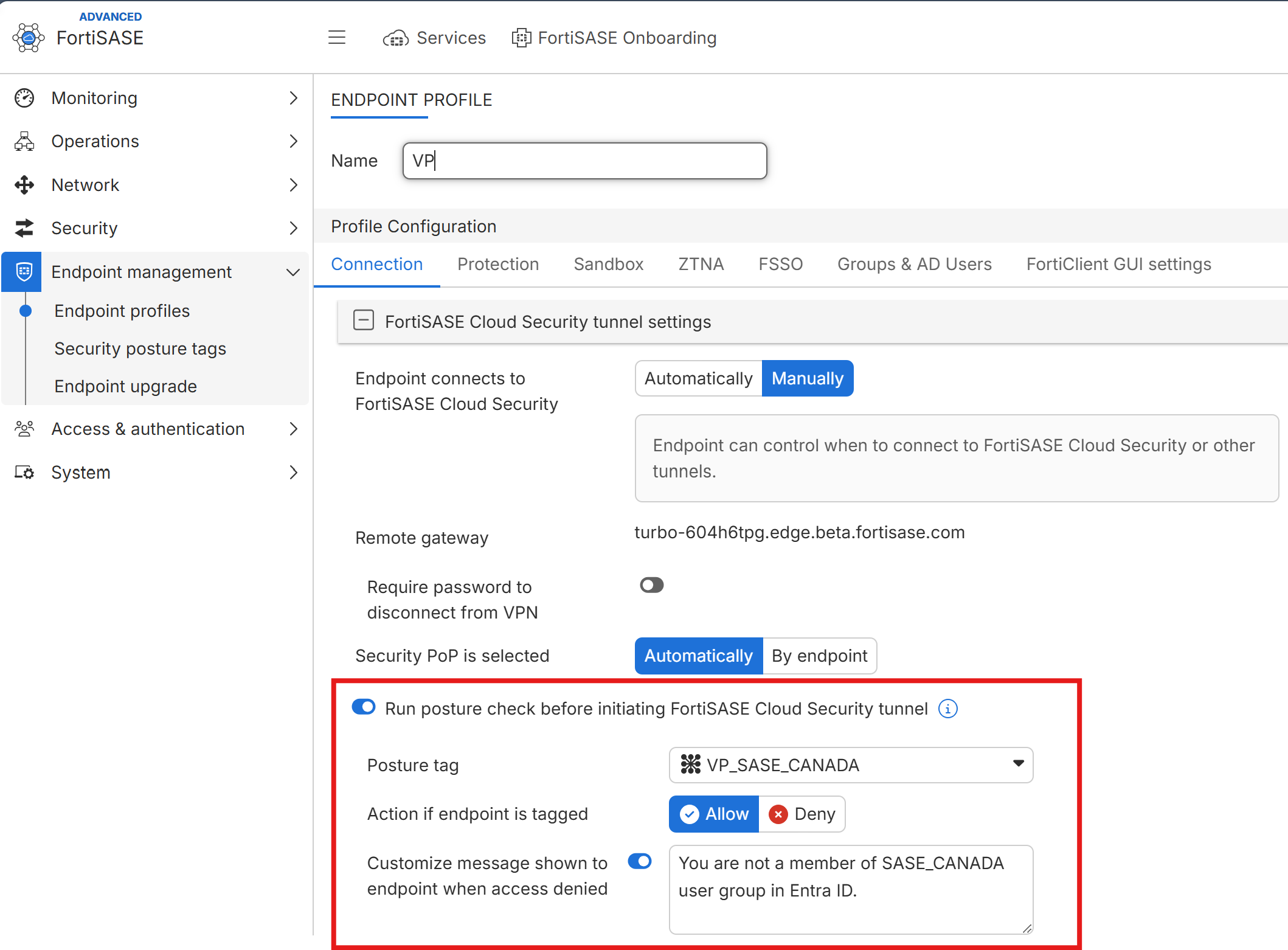Click the profile Name input field

tap(584, 161)
